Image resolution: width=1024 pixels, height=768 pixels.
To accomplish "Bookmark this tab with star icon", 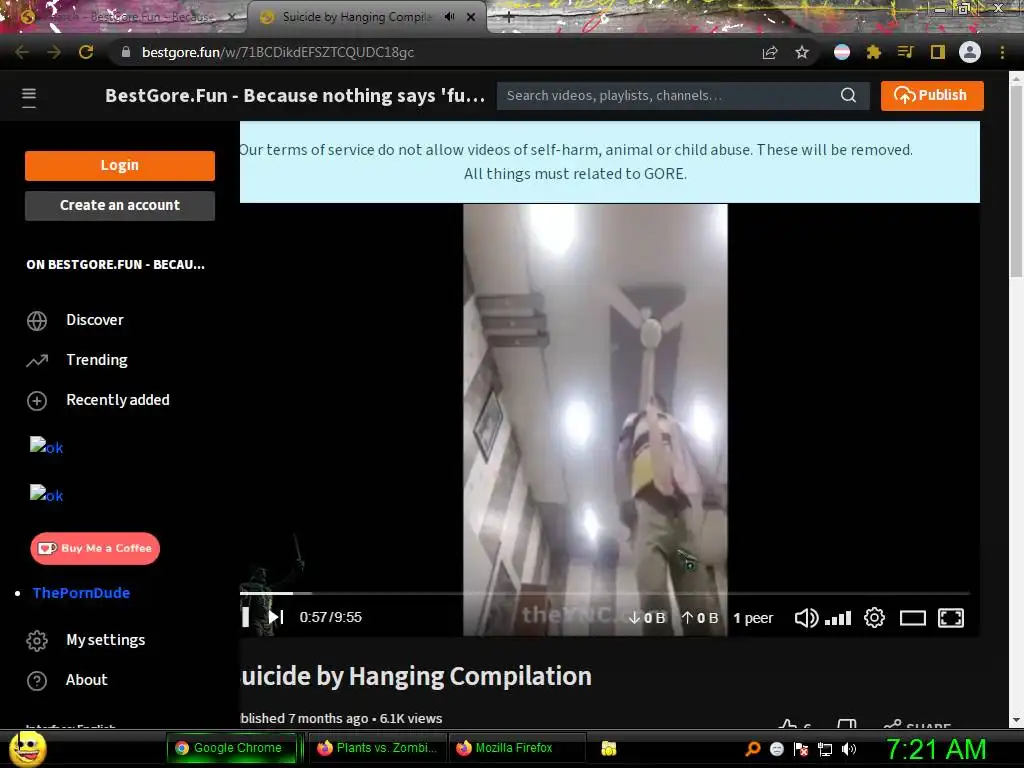I will (x=802, y=52).
